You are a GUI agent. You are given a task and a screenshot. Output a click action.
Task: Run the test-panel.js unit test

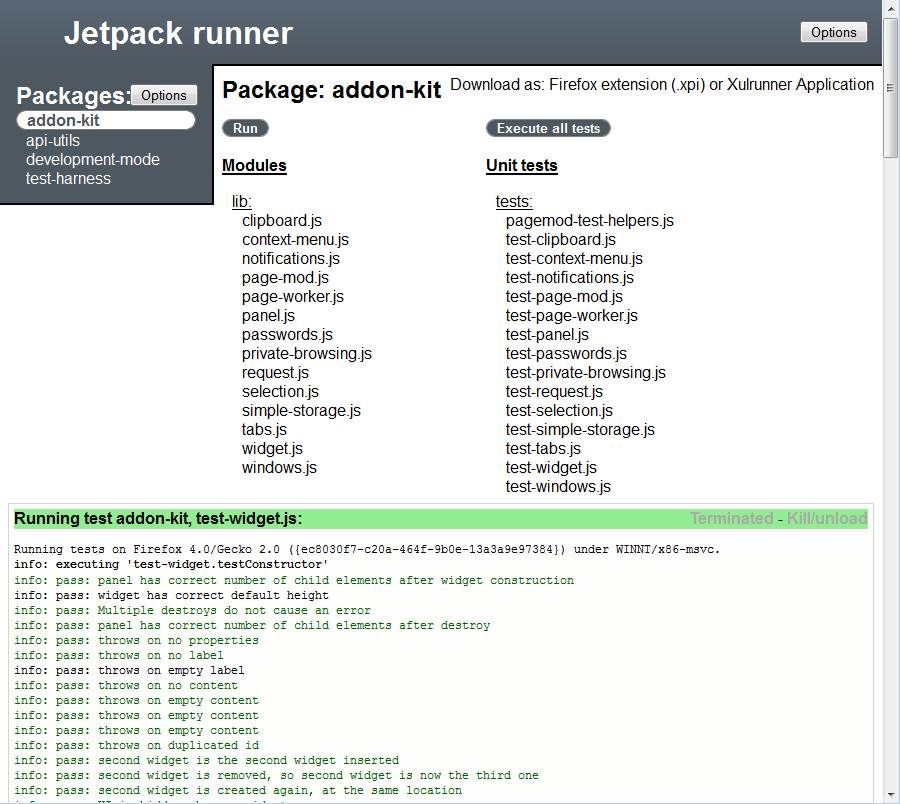coord(547,334)
